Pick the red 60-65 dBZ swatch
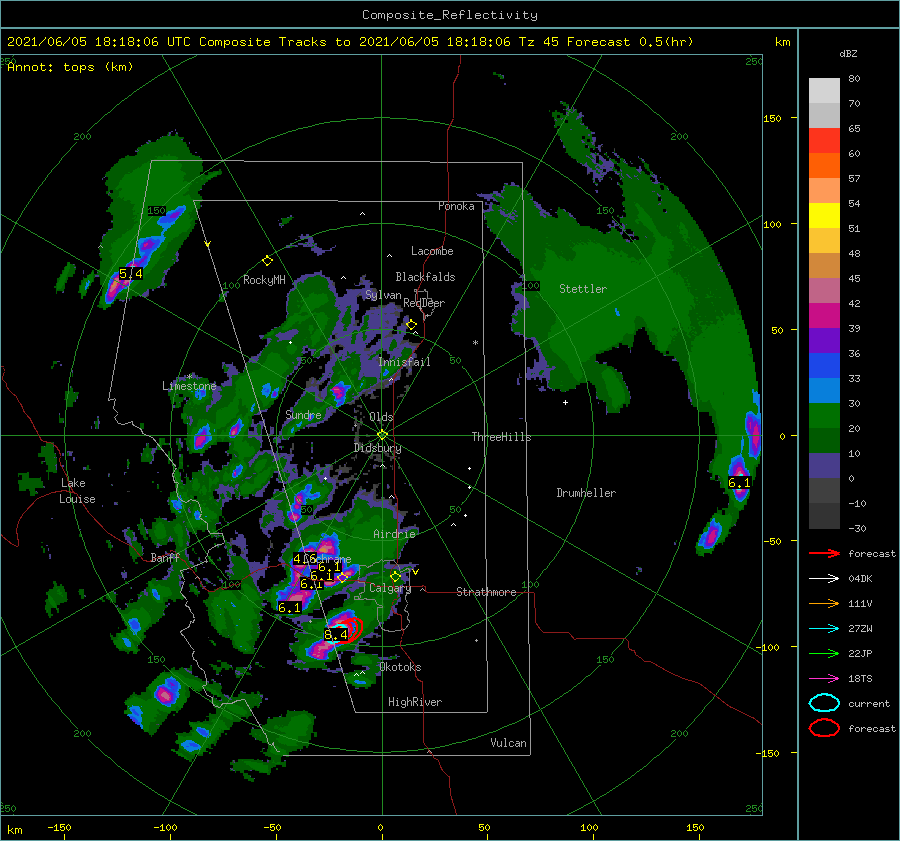This screenshot has width=900, height=841. tap(824, 141)
